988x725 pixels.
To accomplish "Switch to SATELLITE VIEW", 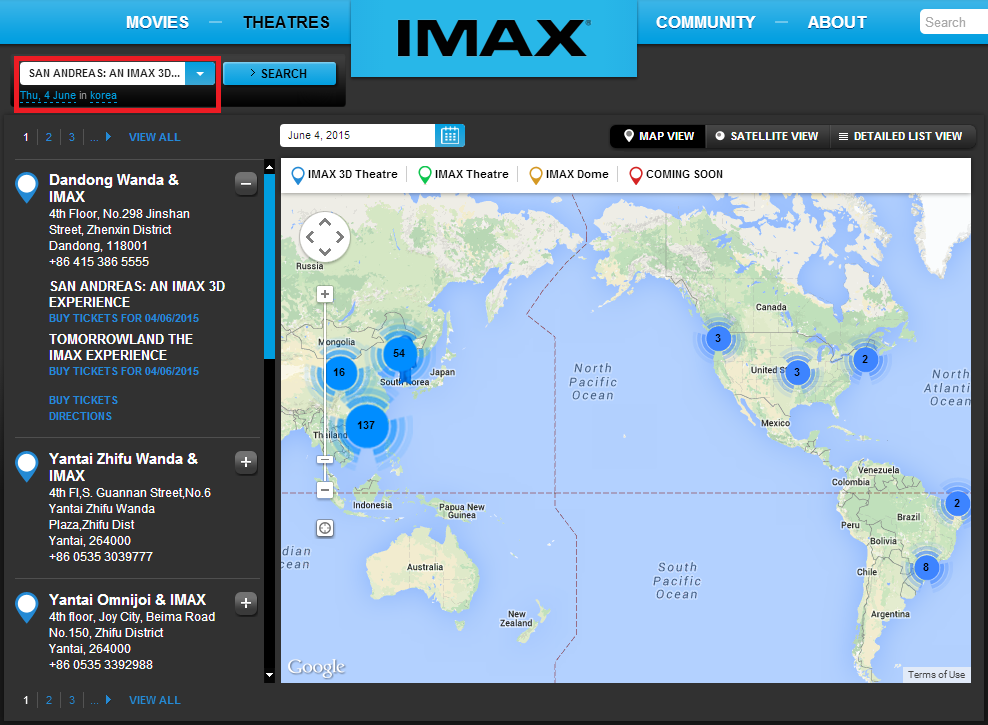I will coord(767,137).
